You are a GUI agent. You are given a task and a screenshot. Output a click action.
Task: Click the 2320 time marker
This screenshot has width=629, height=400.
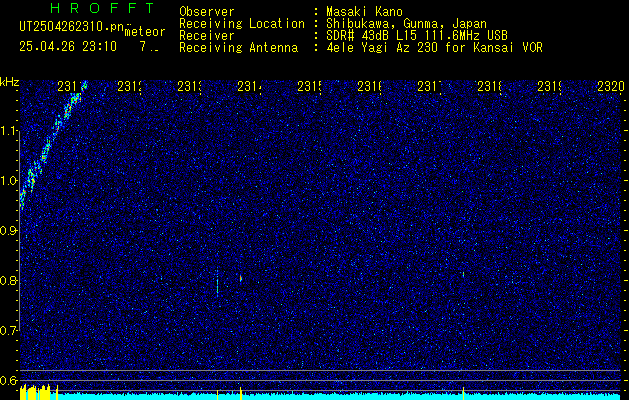coord(611,87)
